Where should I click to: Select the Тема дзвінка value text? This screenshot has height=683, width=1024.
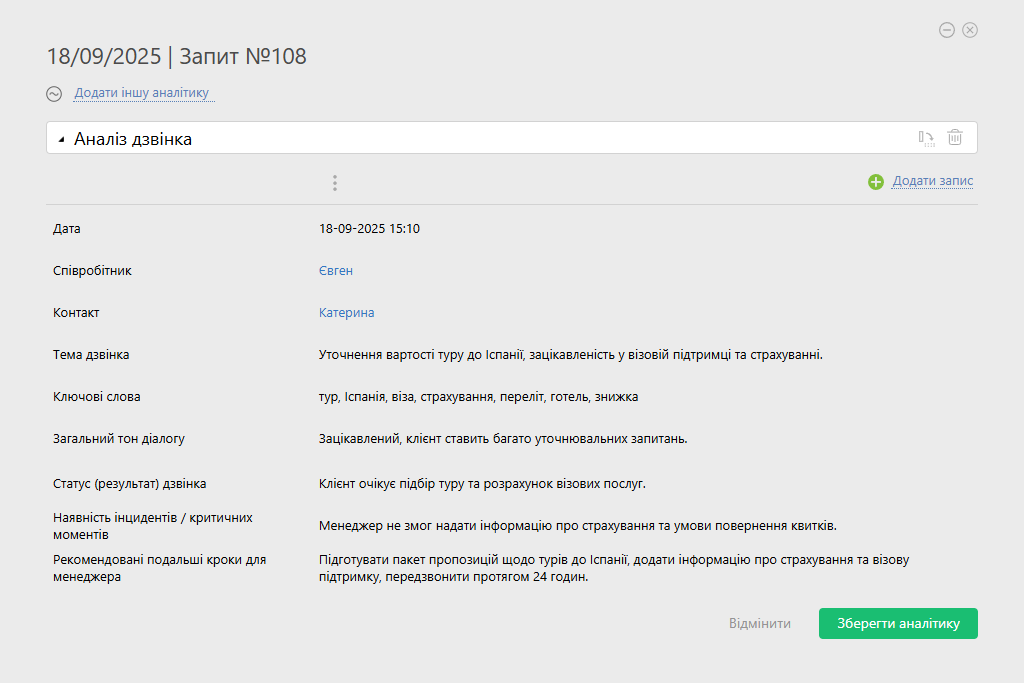pos(570,355)
